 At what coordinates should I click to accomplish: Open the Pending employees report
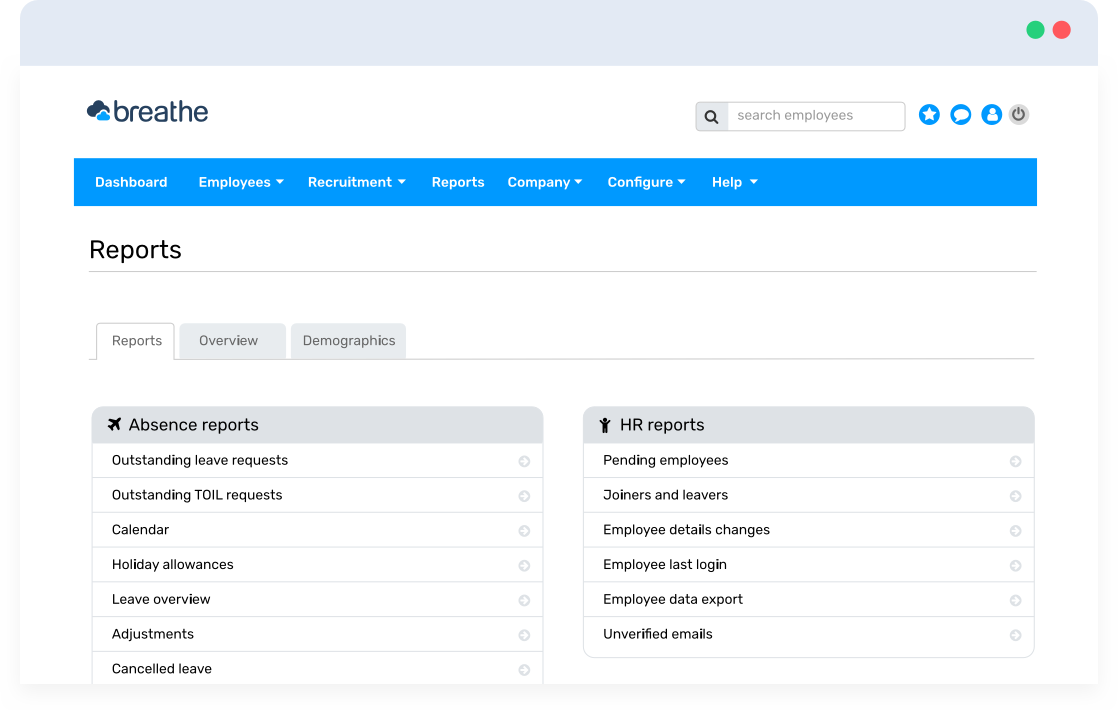pos(809,461)
